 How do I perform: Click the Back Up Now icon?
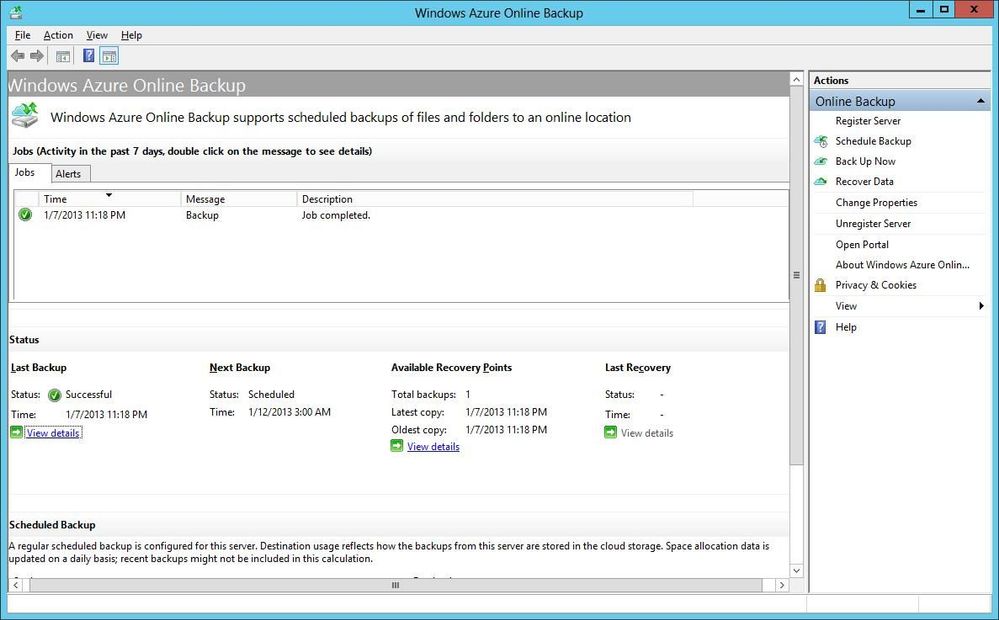point(821,162)
